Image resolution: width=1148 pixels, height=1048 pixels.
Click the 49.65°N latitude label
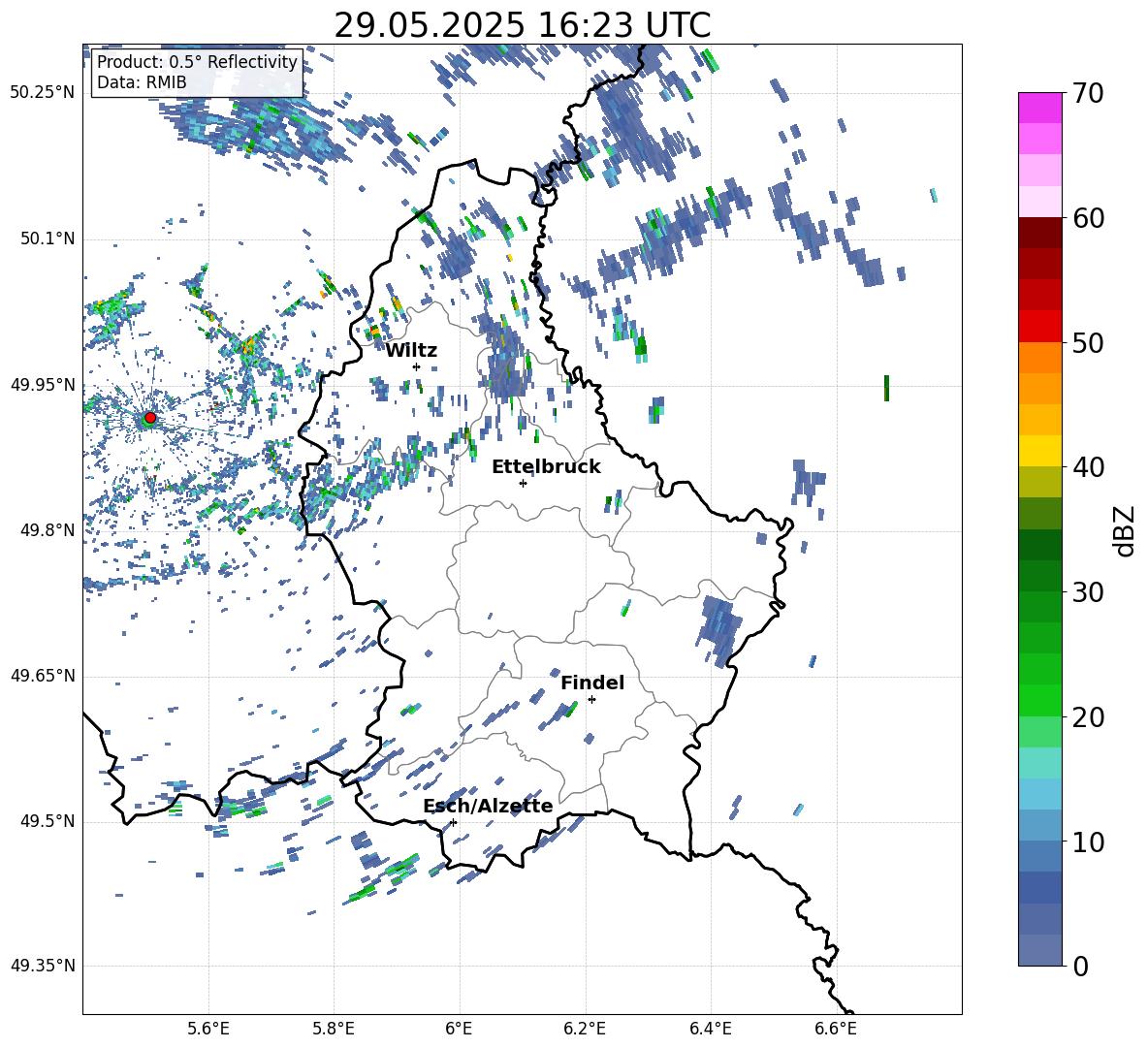(x=43, y=676)
